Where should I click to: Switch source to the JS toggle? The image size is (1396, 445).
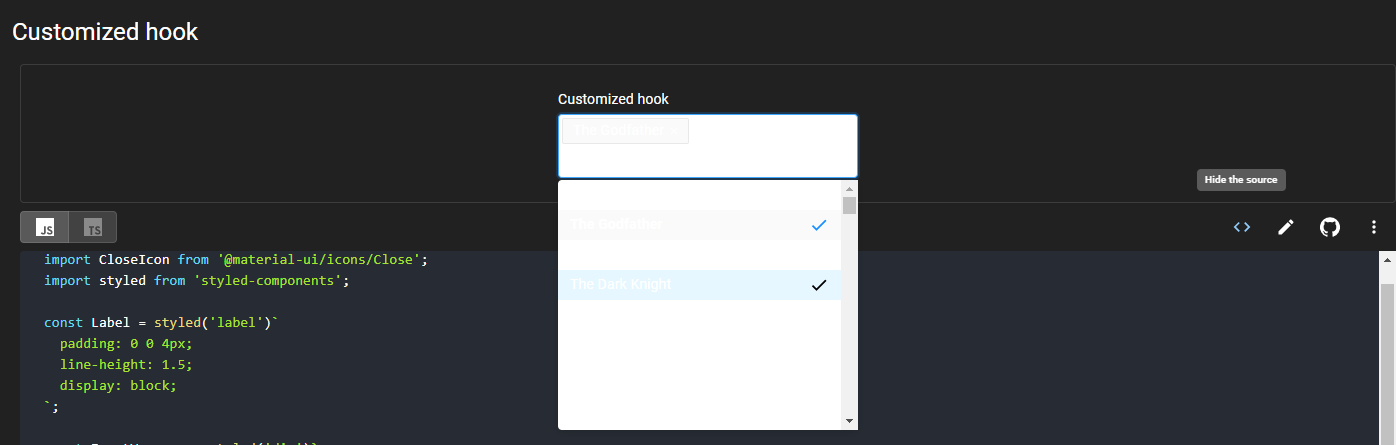click(x=45, y=227)
